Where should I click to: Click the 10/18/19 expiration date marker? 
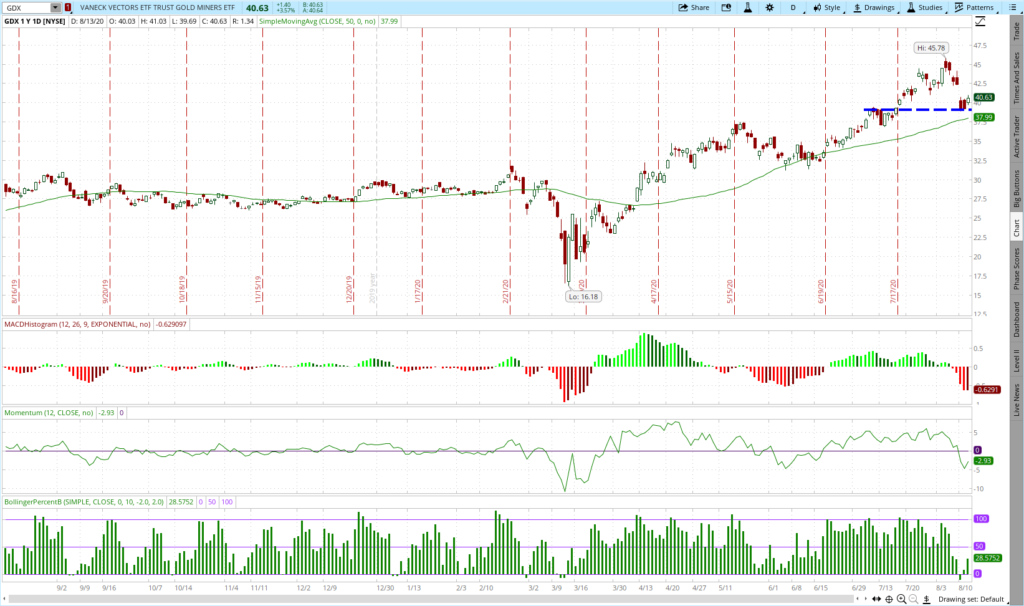[182, 289]
